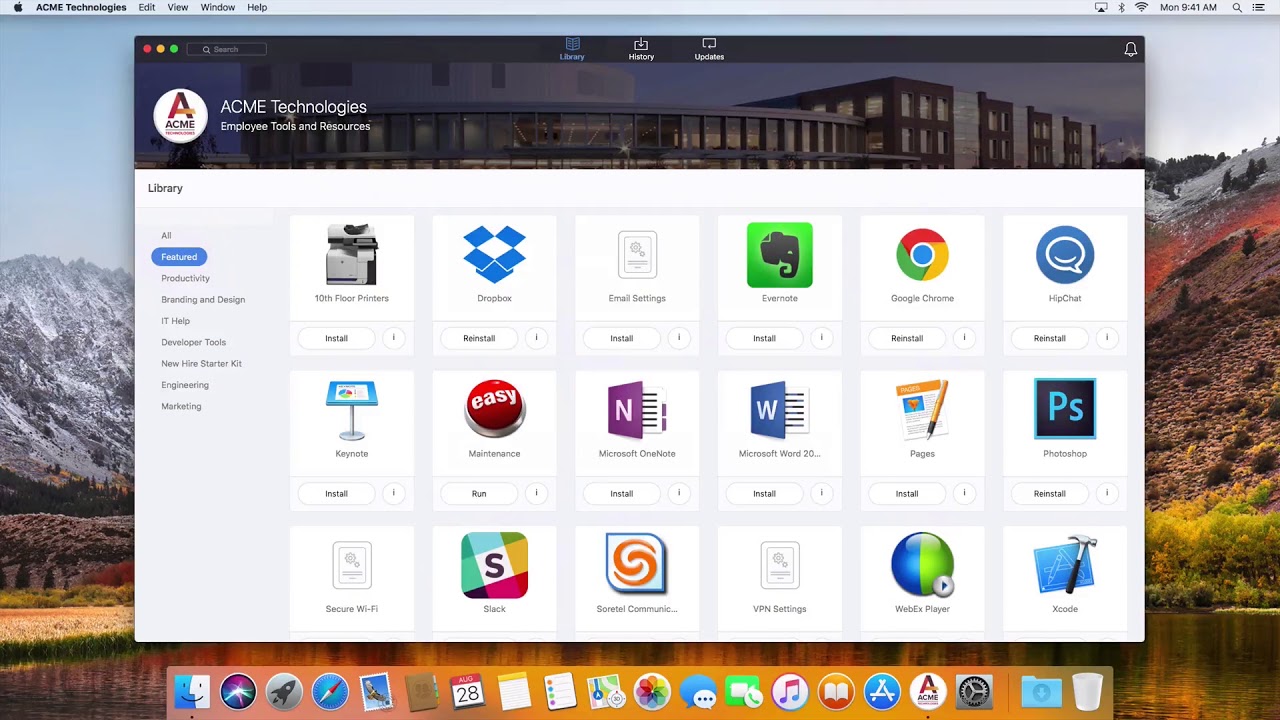The height and width of the screenshot is (720, 1280).
Task: Show info for Dropbox
Action: click(x=536, y=338)
